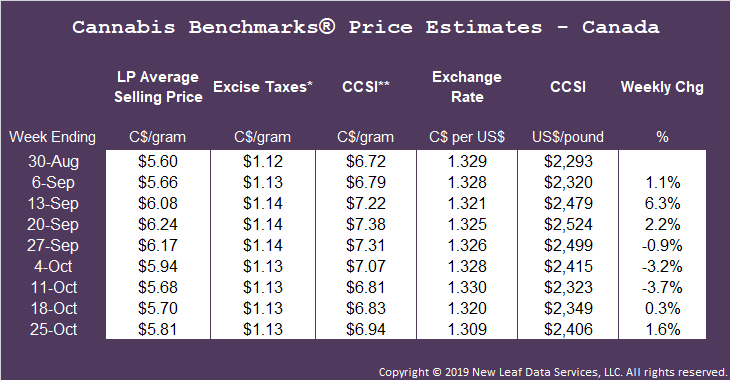731x381 pixels.
Task: Select the $7.38 CCSI per gram cell
Action: (x=366, y=224)
